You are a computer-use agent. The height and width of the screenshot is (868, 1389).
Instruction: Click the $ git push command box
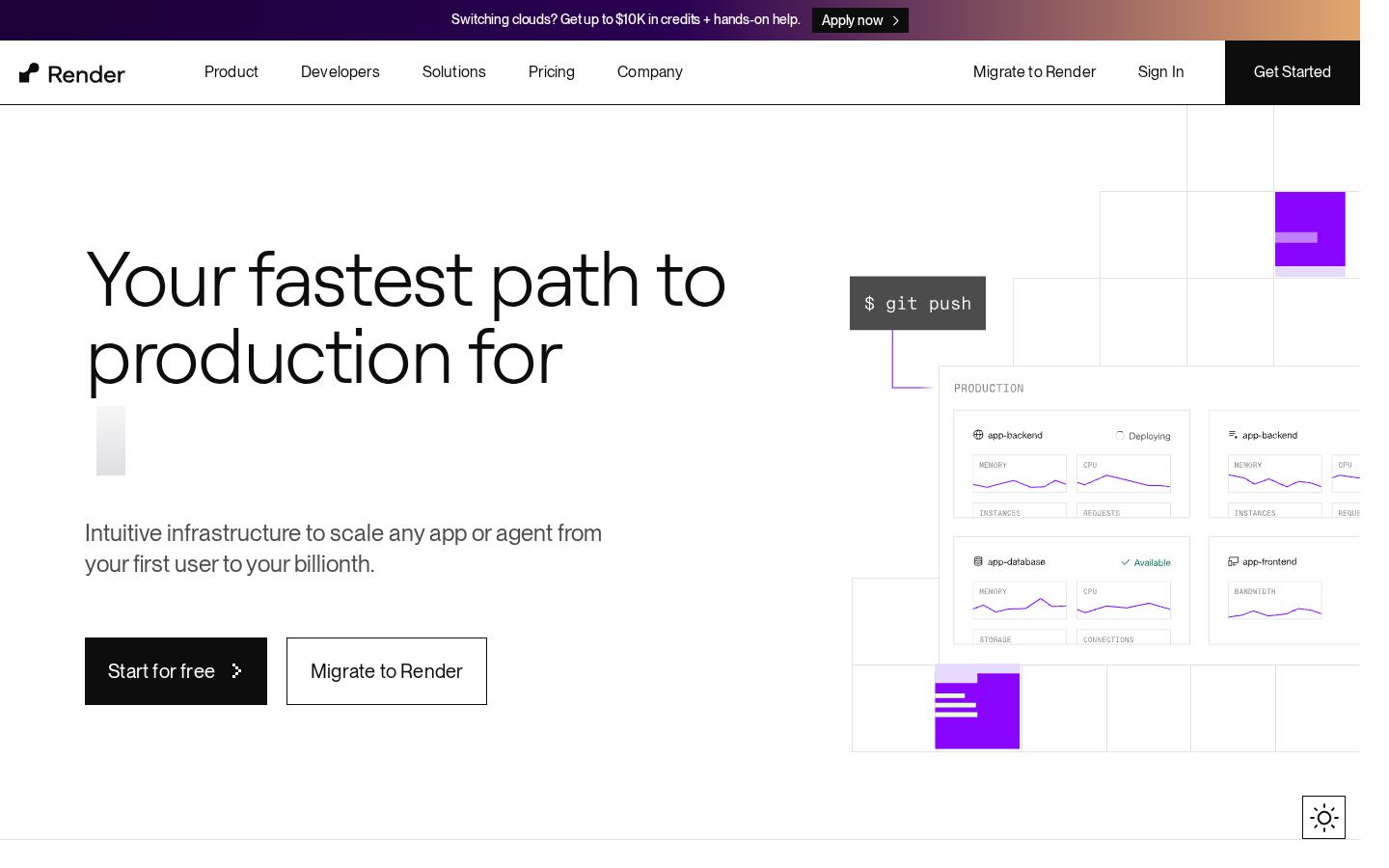coord(917,303)
